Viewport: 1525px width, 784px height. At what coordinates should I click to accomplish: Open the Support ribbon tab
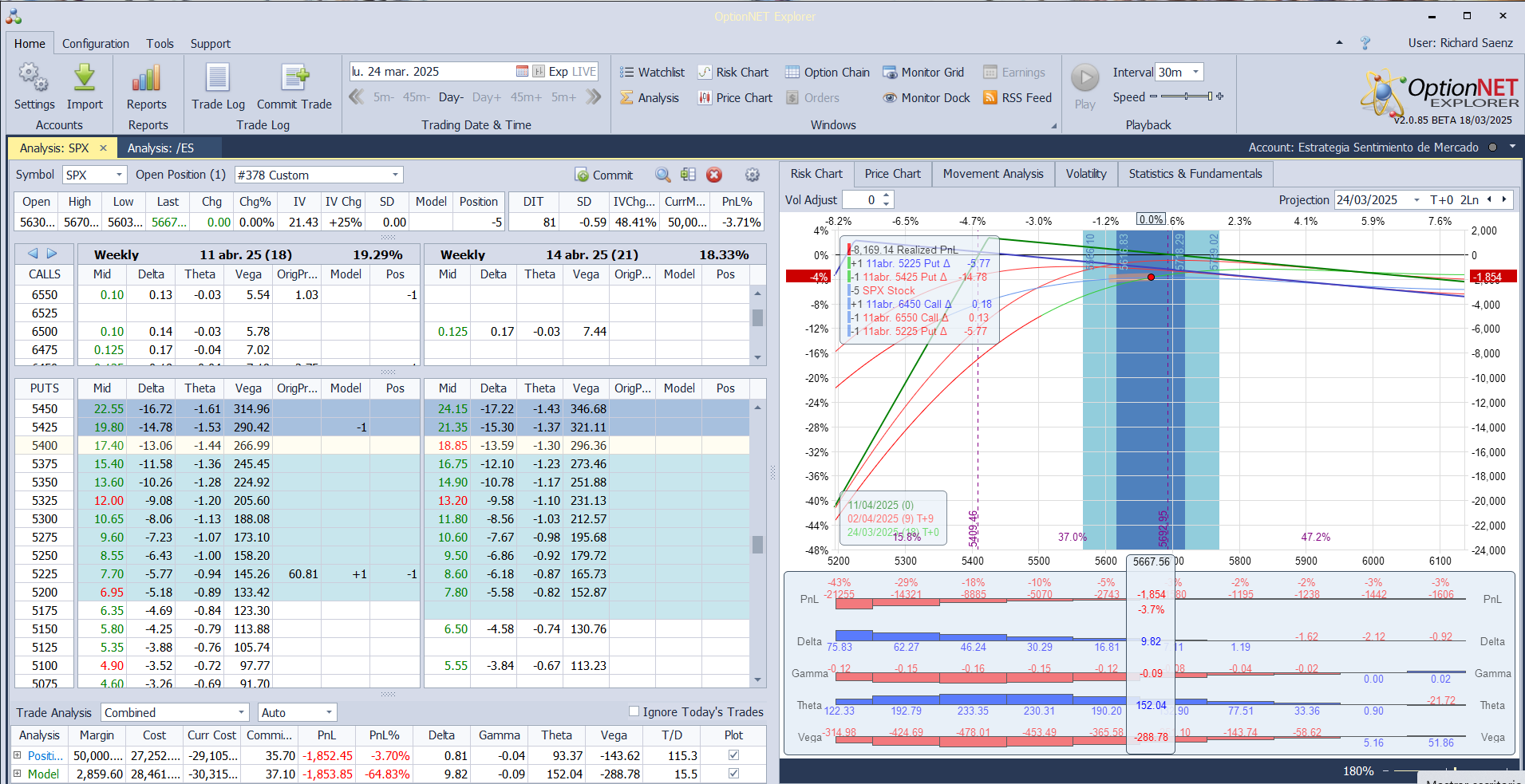coord(211,44)
